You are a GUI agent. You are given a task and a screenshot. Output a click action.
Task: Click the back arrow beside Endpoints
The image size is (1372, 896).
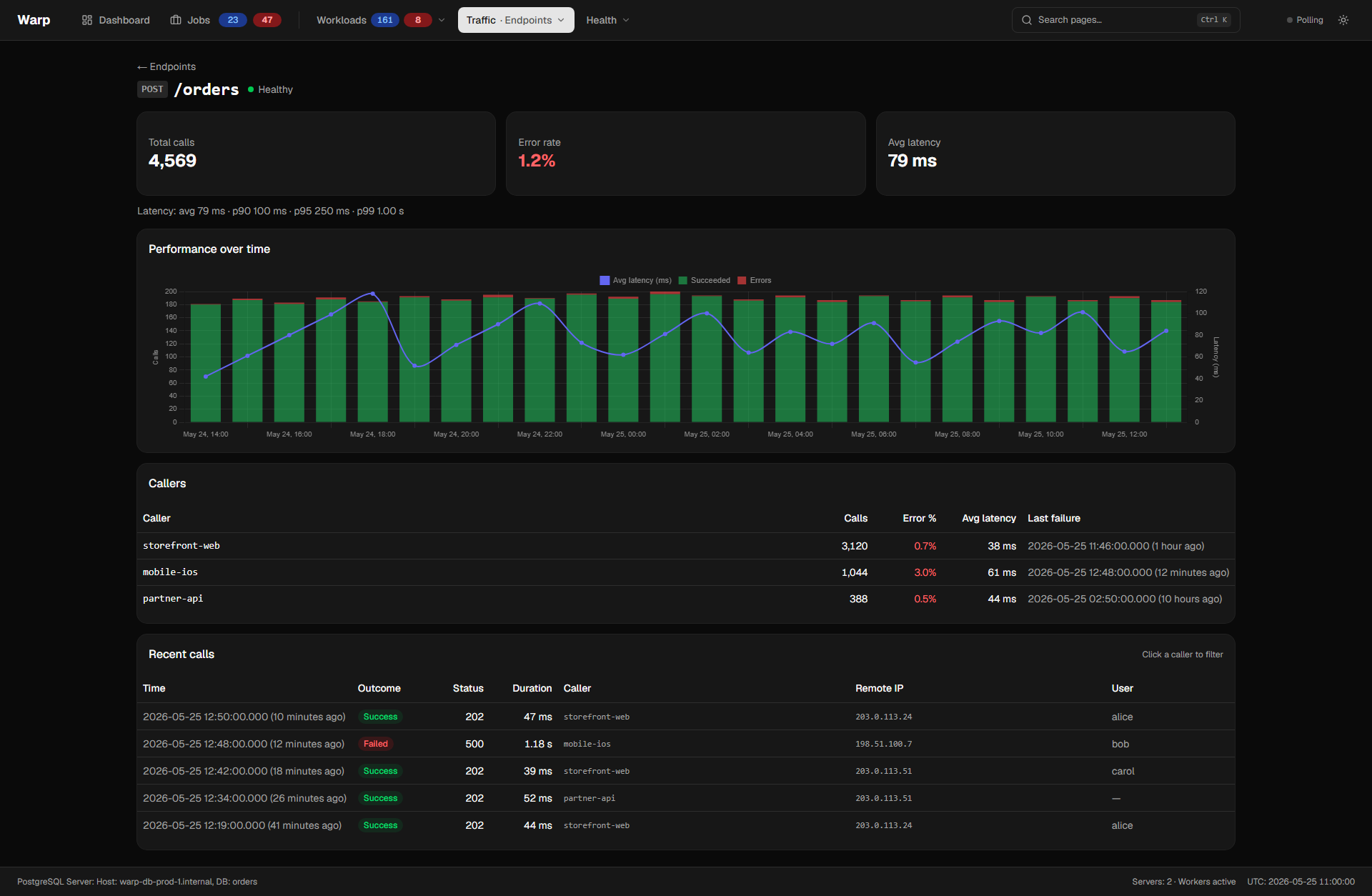point(142,67)
